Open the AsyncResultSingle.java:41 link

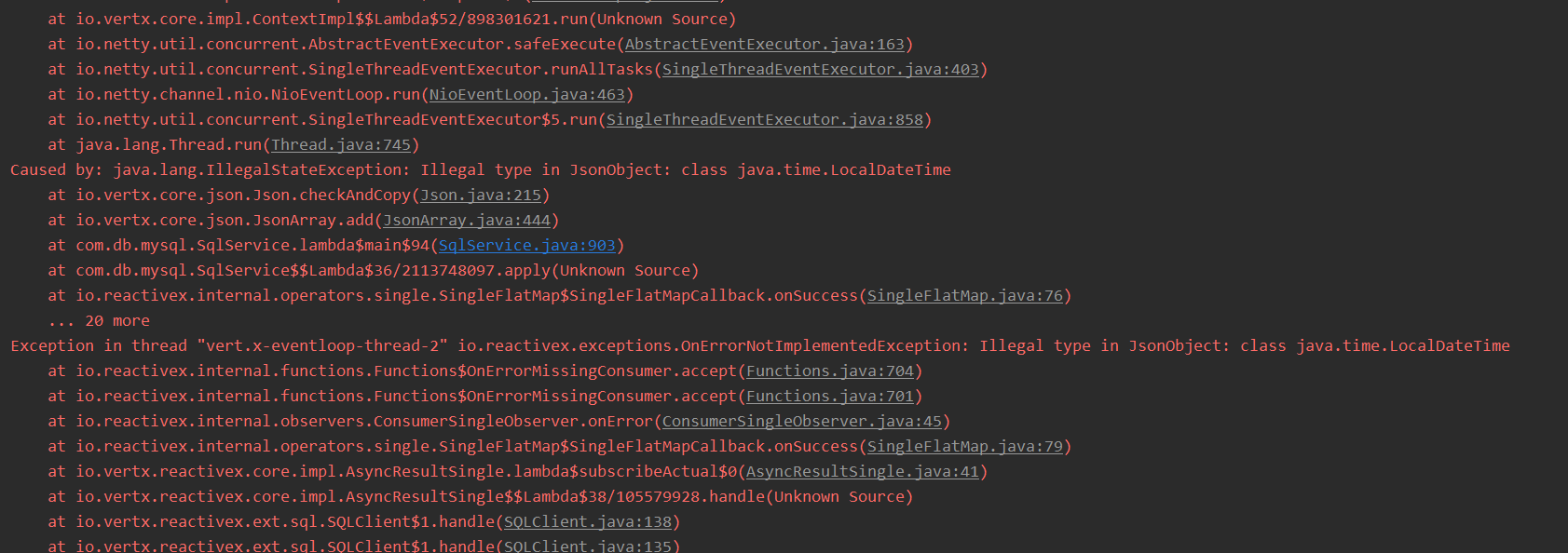863,471
